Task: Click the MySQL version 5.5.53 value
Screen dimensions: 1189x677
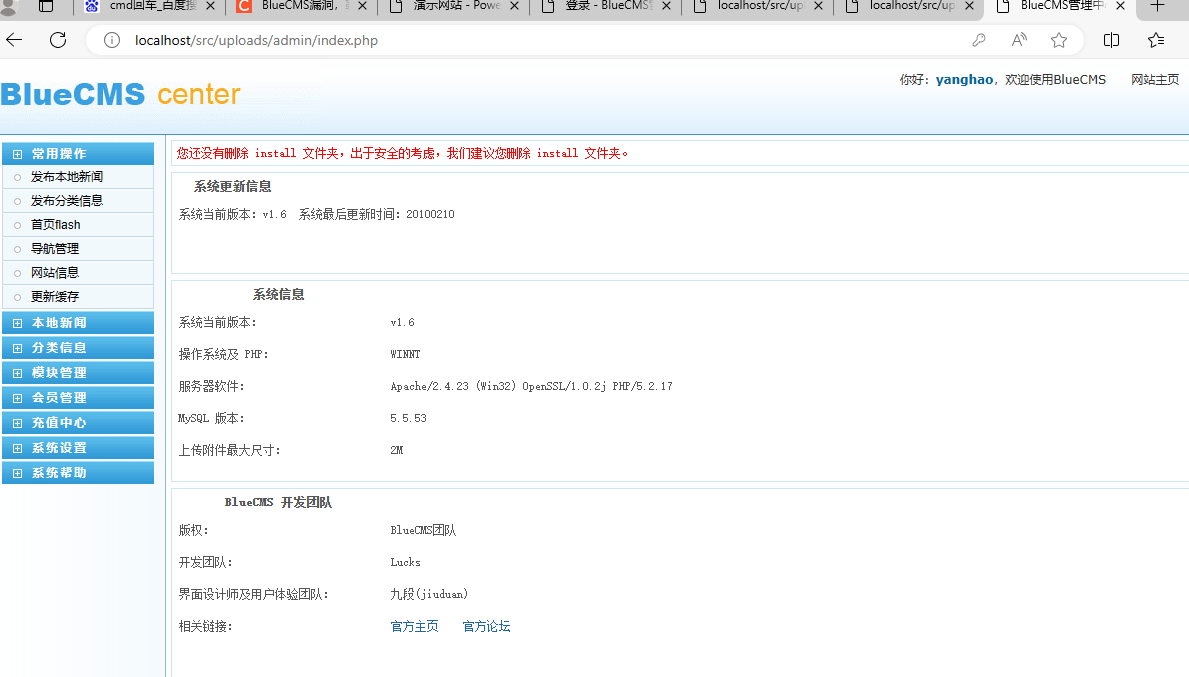Action: 408,418
